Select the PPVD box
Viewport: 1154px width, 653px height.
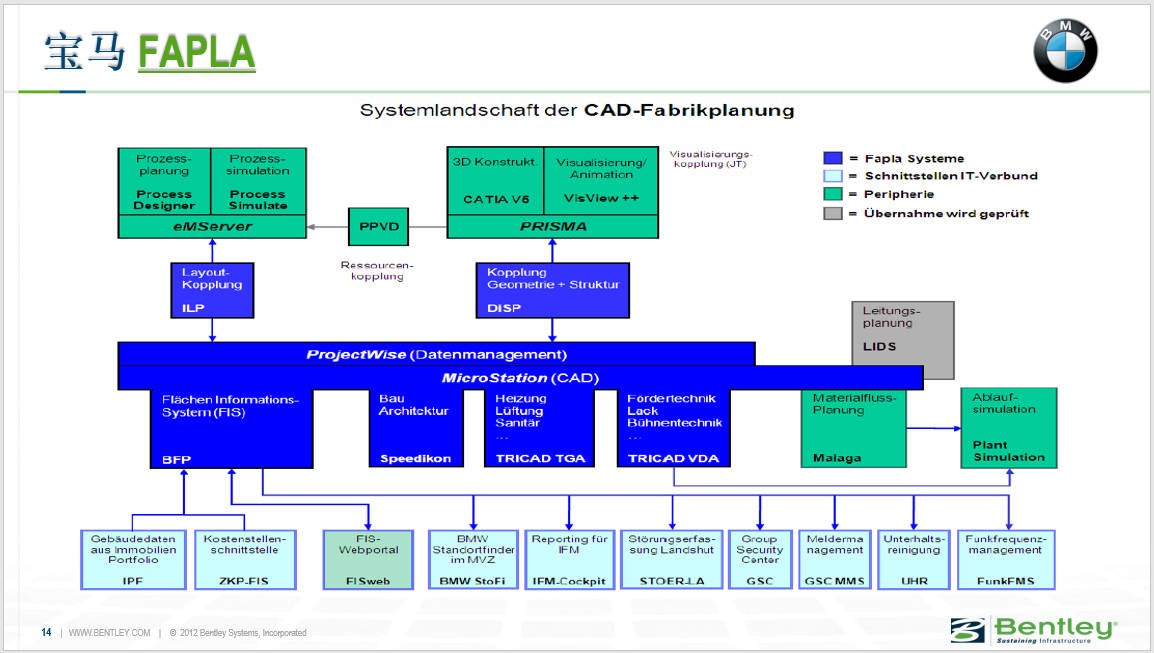[x=378, y=227]
